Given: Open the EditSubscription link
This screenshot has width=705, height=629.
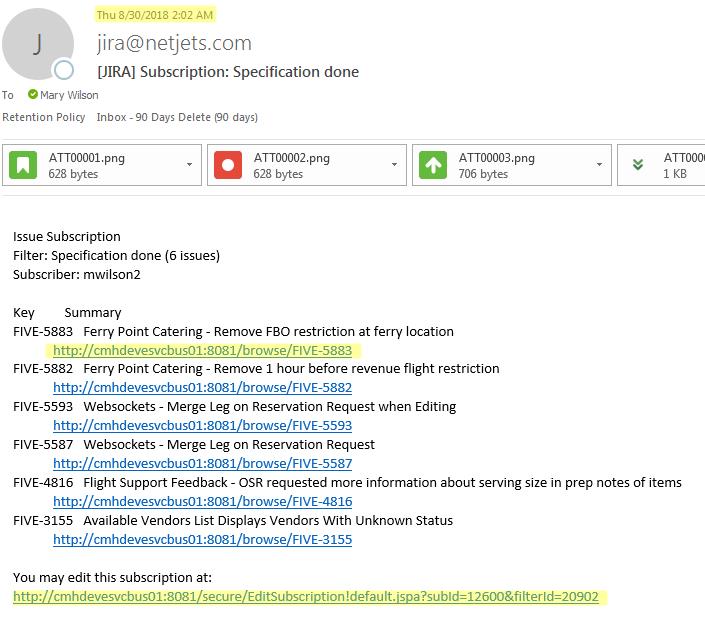Looking at the screenshot, I should (x=306, y=597).
